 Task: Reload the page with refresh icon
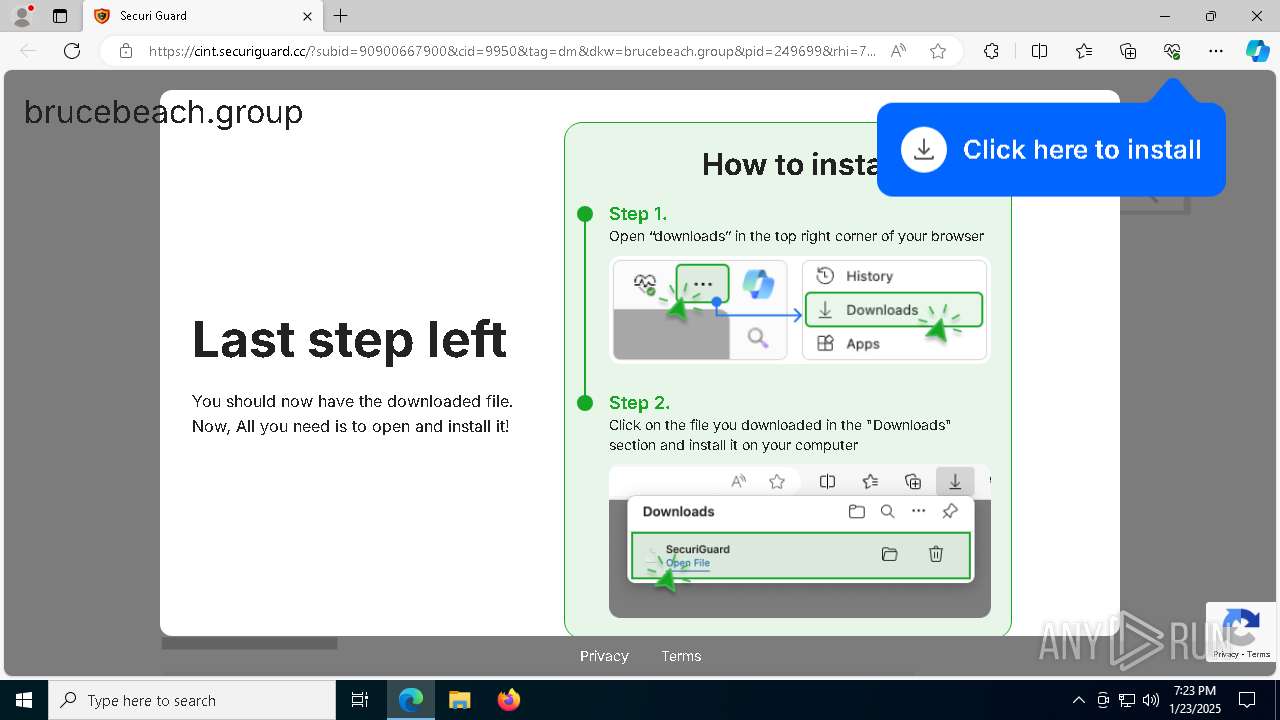72,51
